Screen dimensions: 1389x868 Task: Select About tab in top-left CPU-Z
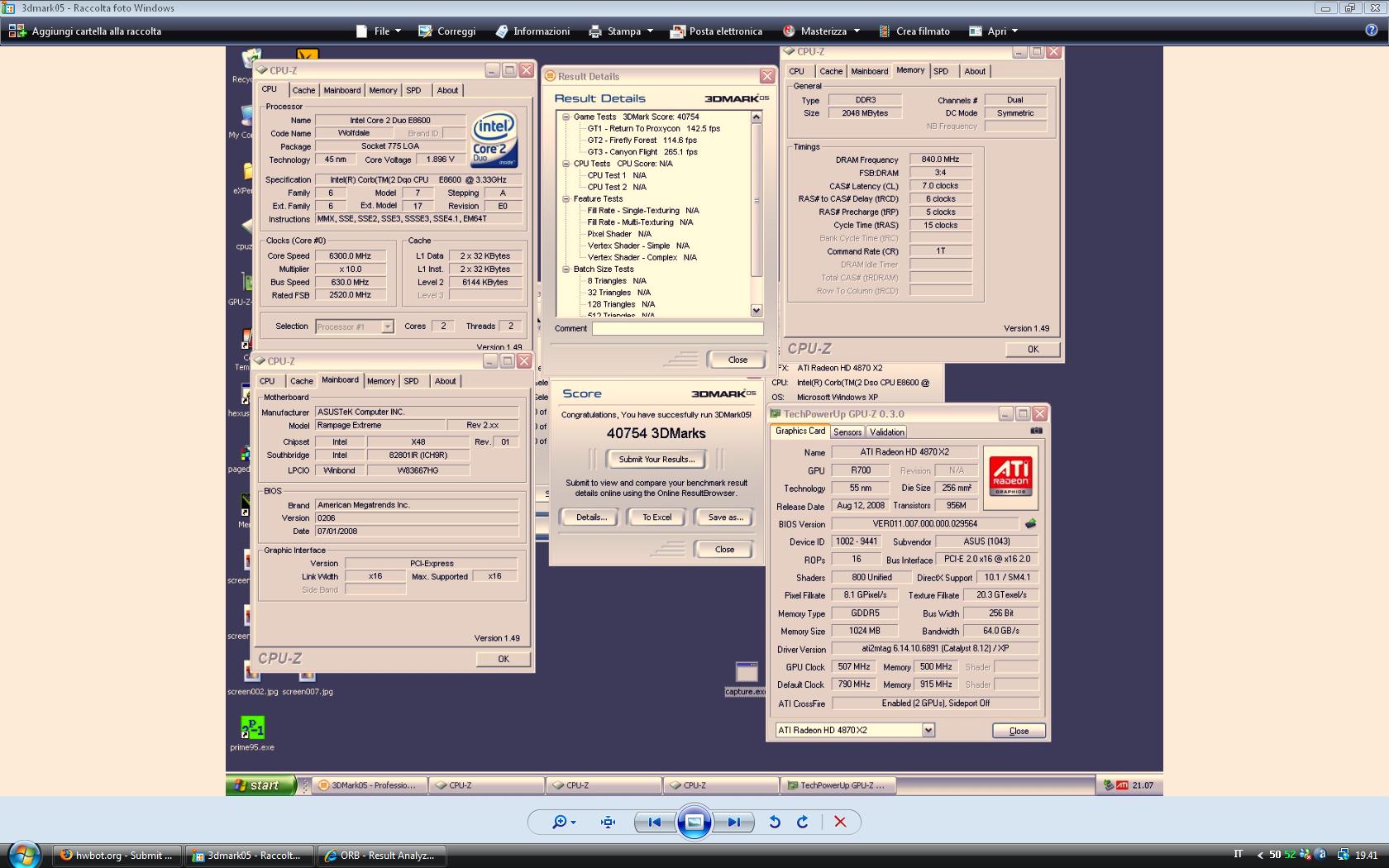coord(447,90)
